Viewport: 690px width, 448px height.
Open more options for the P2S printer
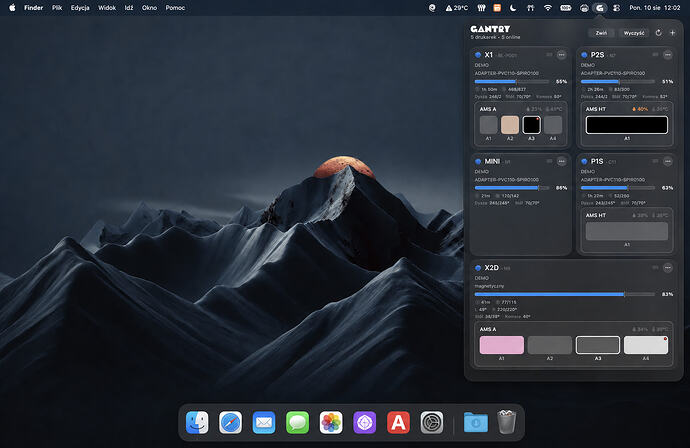(x=668, y=55)
